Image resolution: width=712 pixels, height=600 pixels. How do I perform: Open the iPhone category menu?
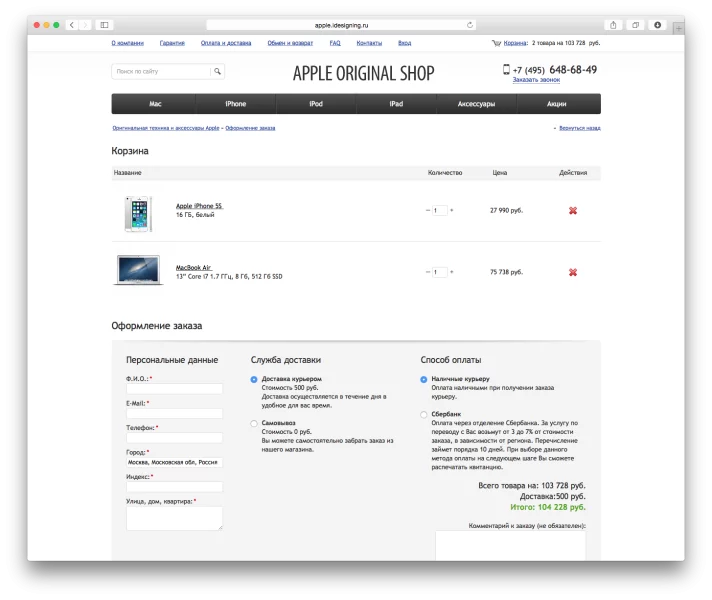tap(236, 104)
